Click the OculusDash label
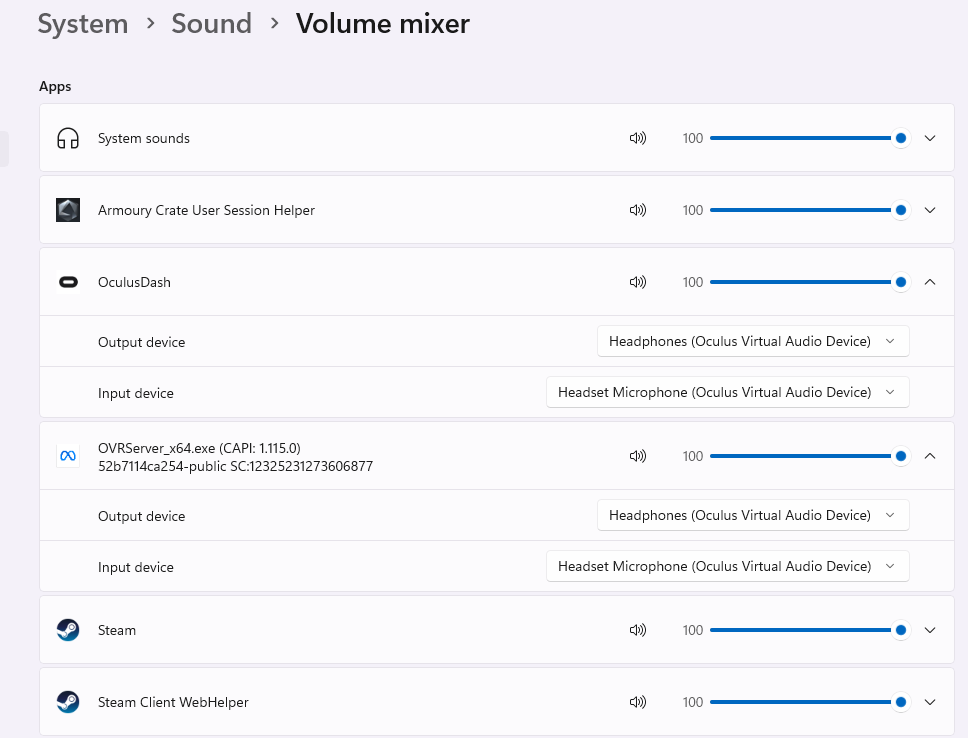Screen dimensions: 968x738 [134, 282]
